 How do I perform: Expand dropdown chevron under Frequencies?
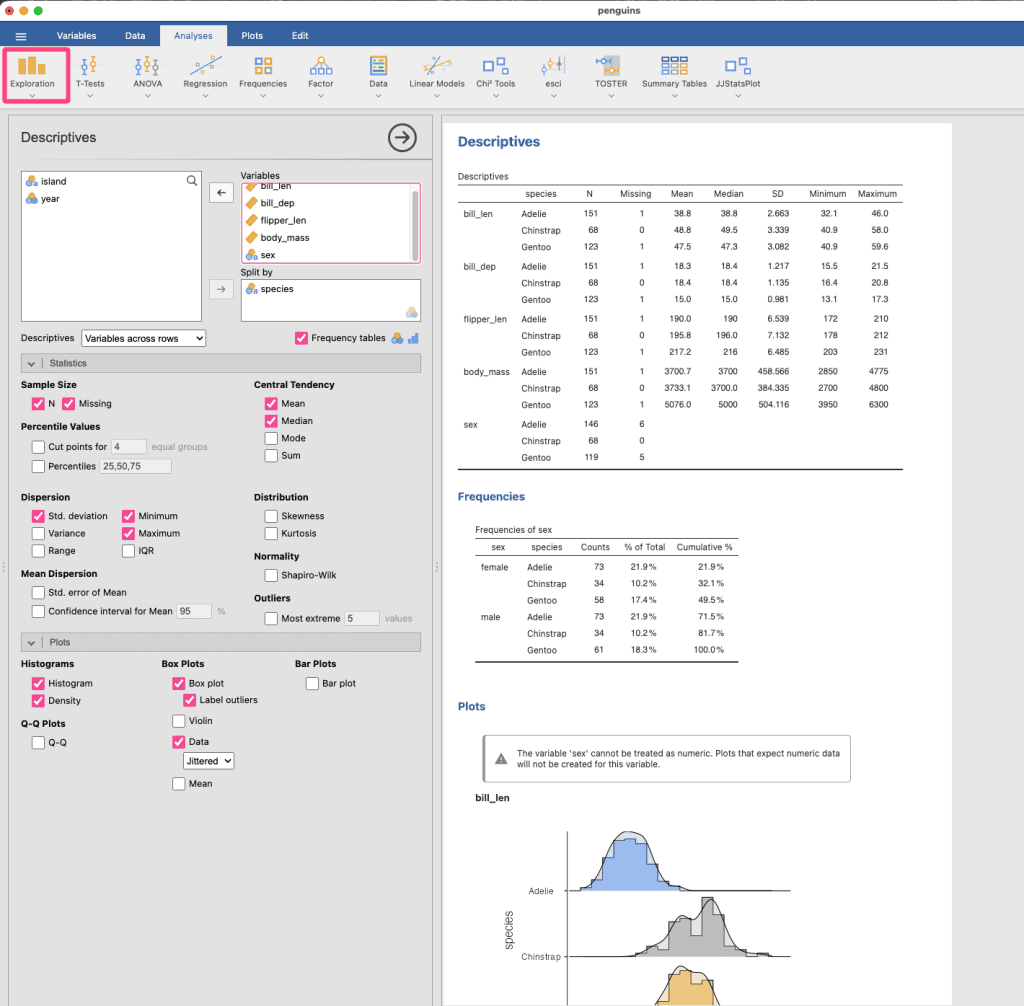[x=263, y=96]
